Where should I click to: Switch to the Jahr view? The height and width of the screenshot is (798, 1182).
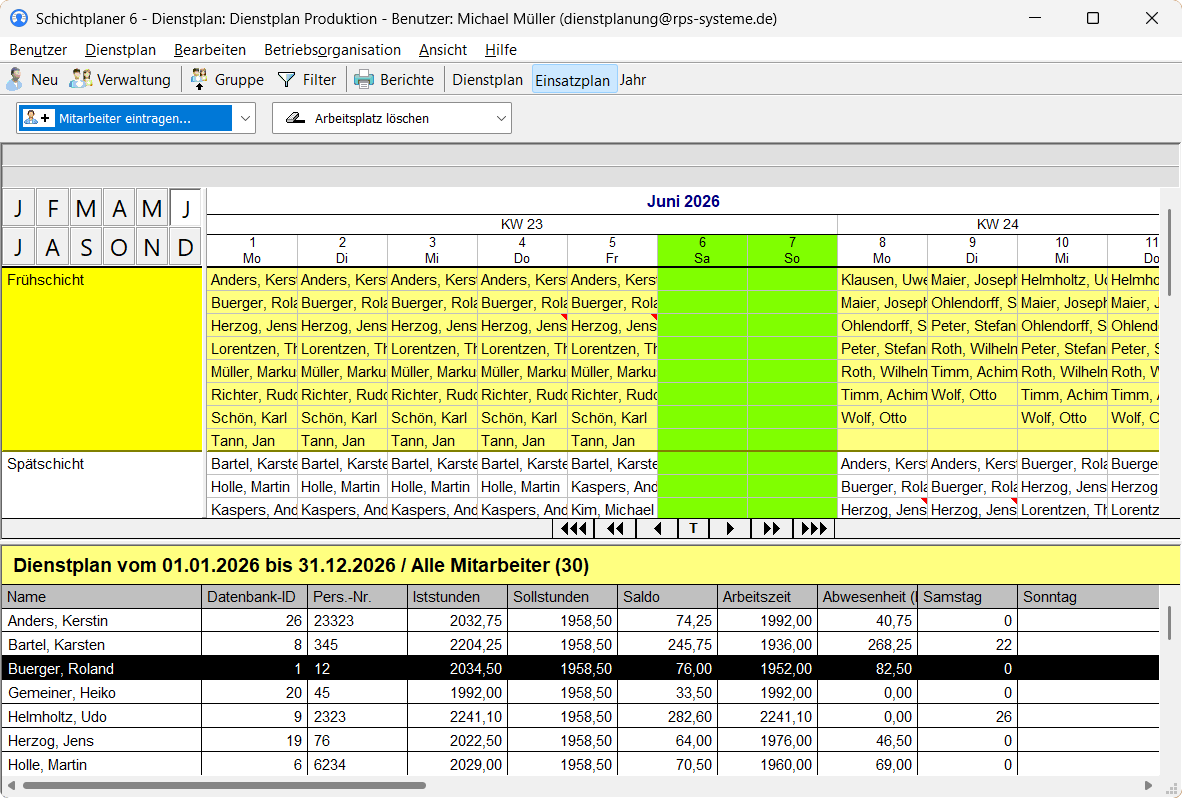633,80
